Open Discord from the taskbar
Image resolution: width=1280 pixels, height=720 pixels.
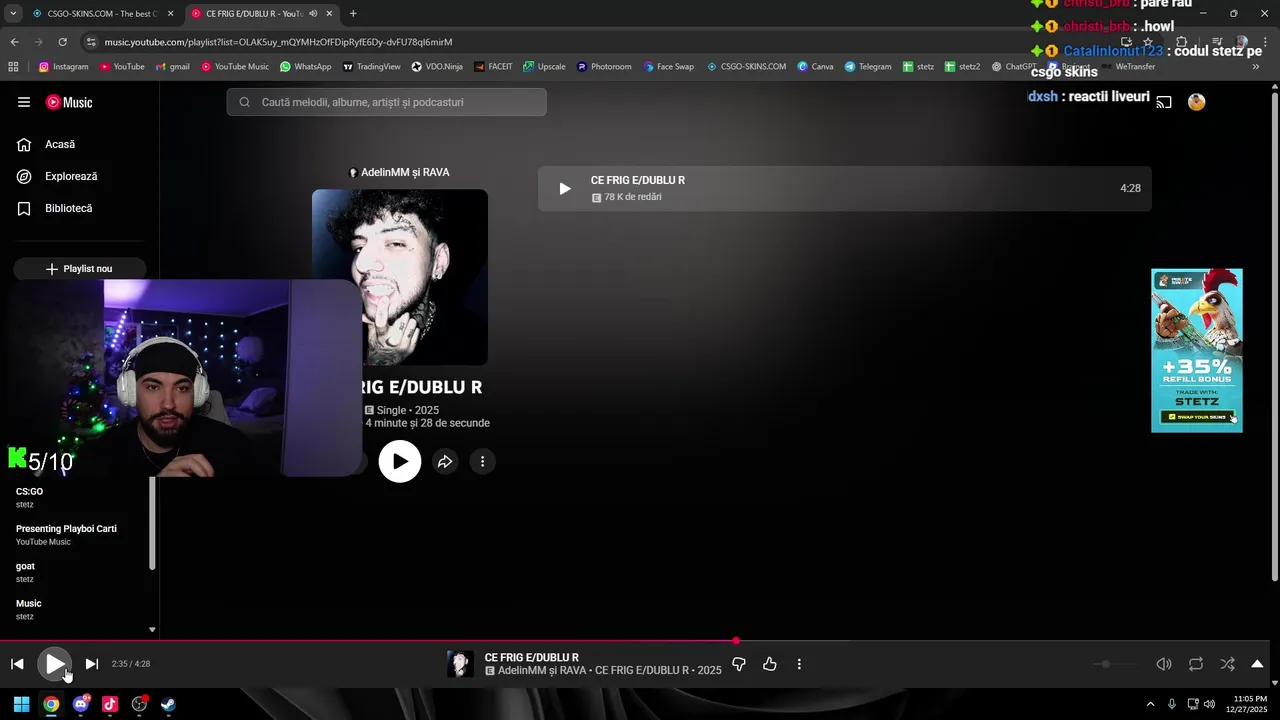(x=81, y=704)
